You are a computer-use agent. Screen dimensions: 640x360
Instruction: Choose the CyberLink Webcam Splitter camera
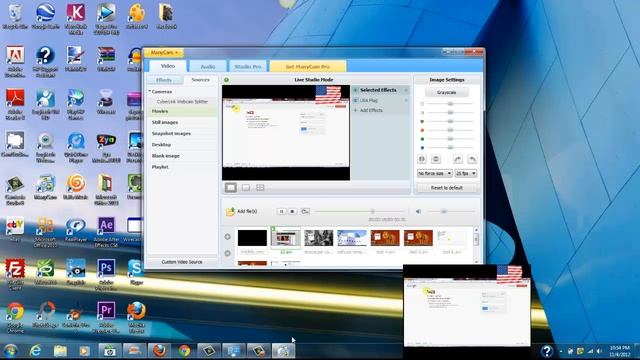(x=182, y=101)
